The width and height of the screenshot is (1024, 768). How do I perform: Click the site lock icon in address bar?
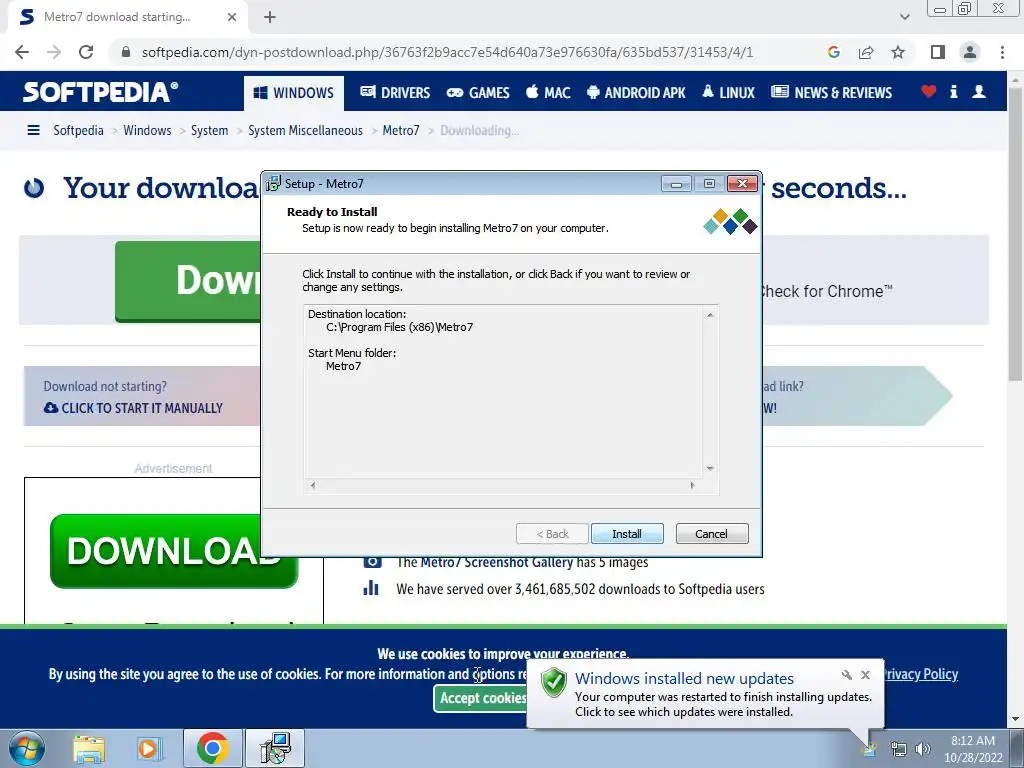point(126,52)
